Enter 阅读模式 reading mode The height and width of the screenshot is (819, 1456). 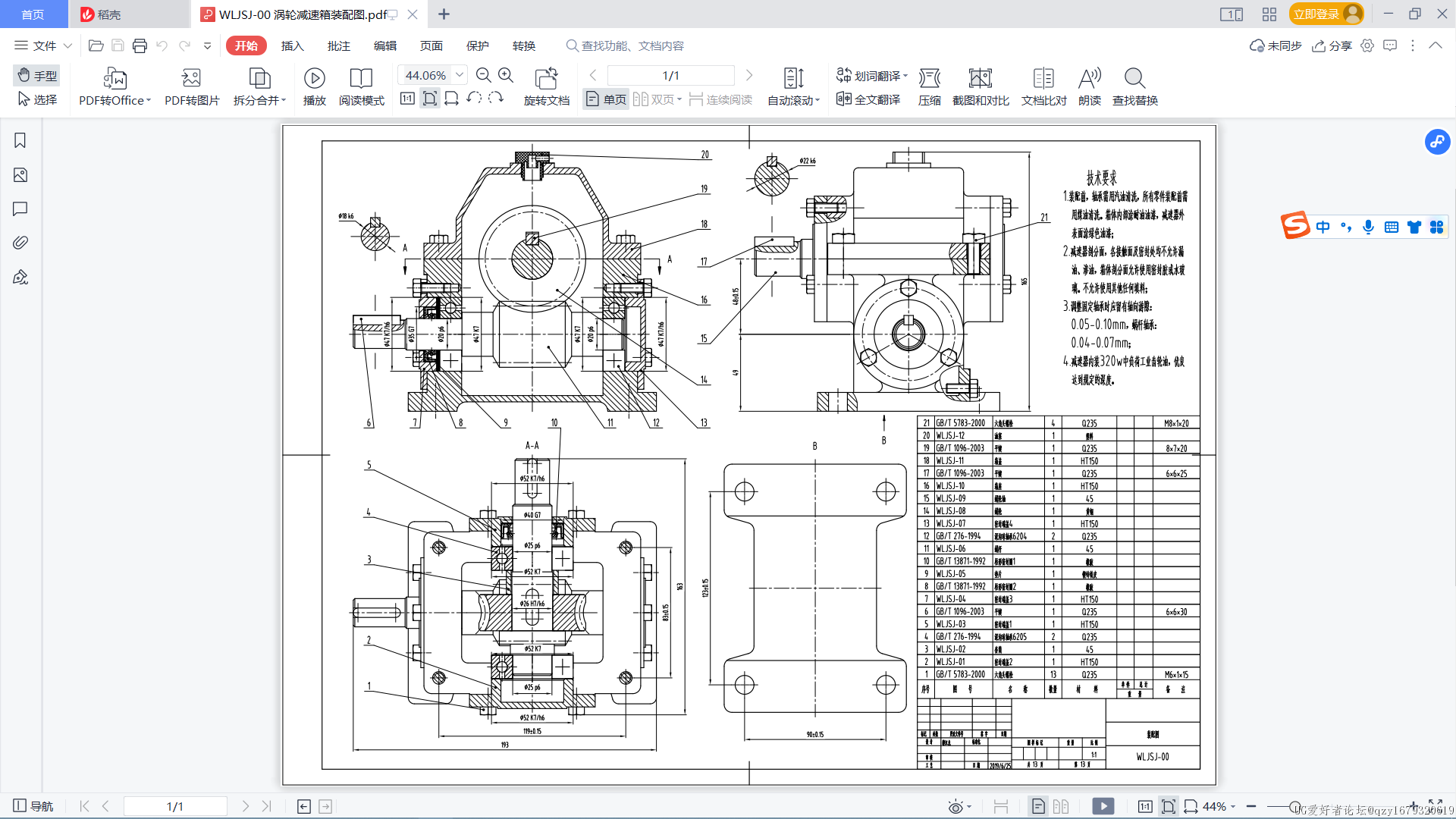pos(361,87)
